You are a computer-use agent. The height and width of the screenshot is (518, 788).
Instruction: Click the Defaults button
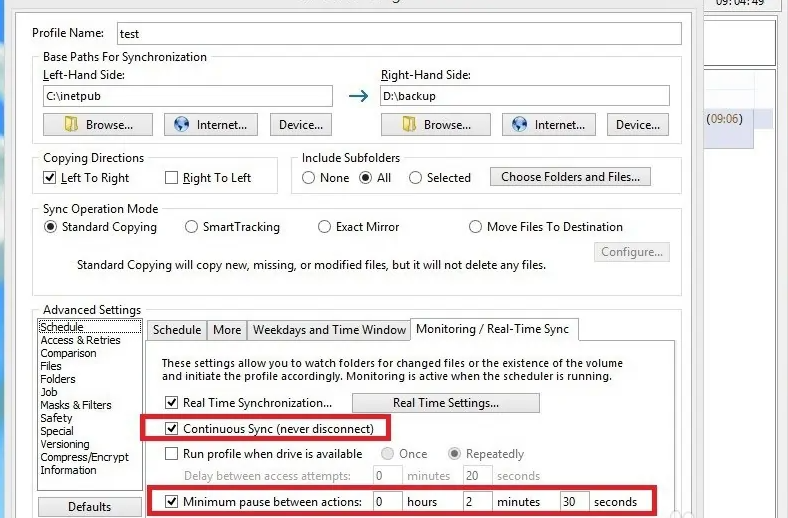pyautogui.click(x=89, y=506)
